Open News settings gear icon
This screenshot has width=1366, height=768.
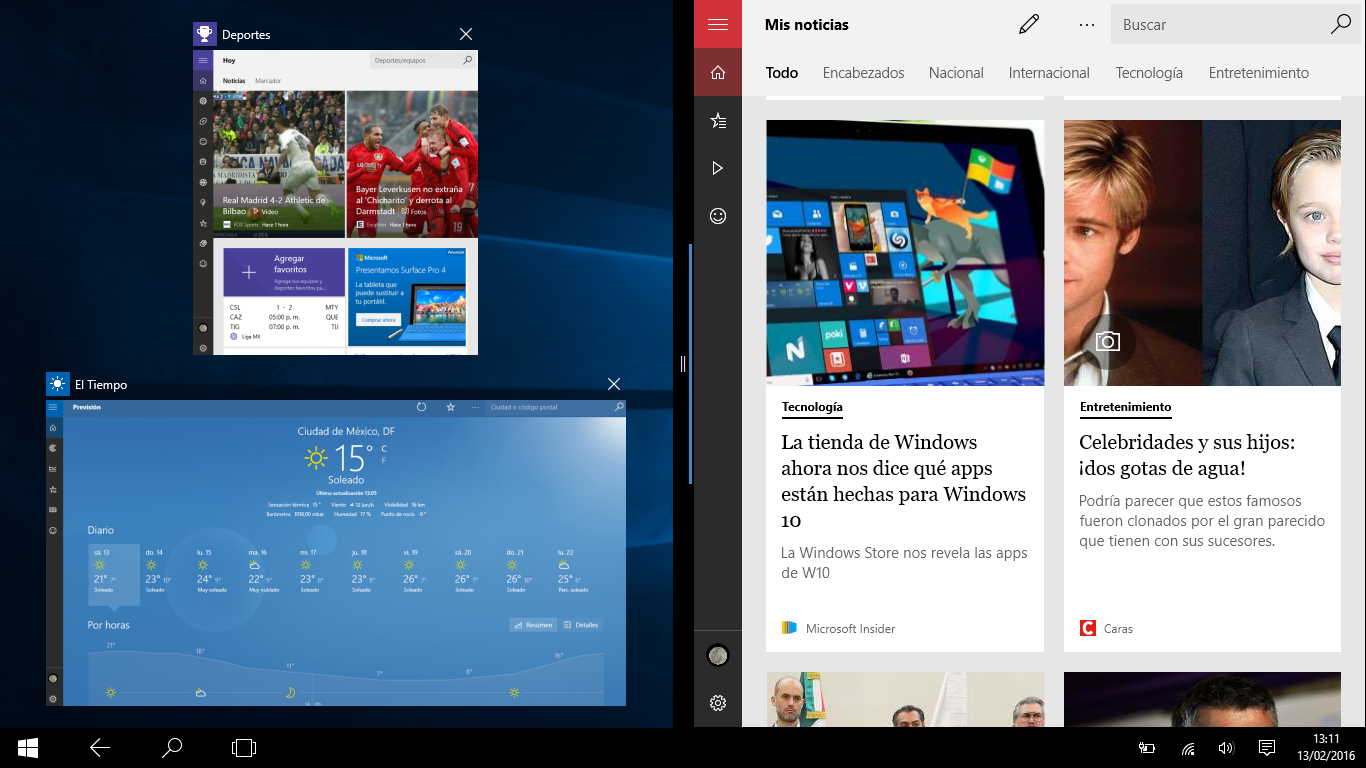pos(717,703)
